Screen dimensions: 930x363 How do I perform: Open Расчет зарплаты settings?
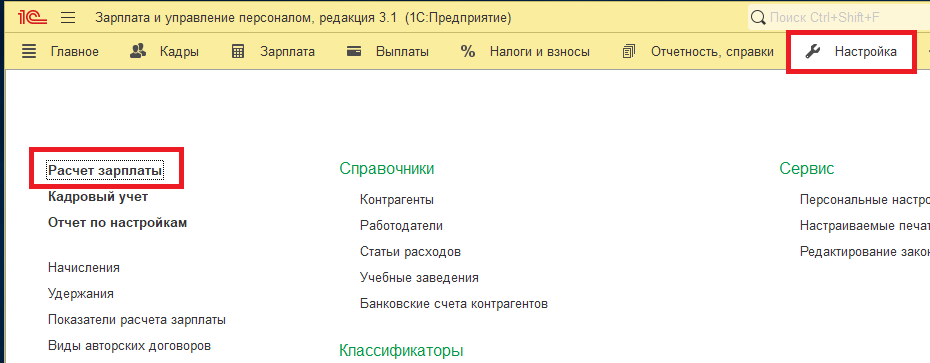point(105,171)
